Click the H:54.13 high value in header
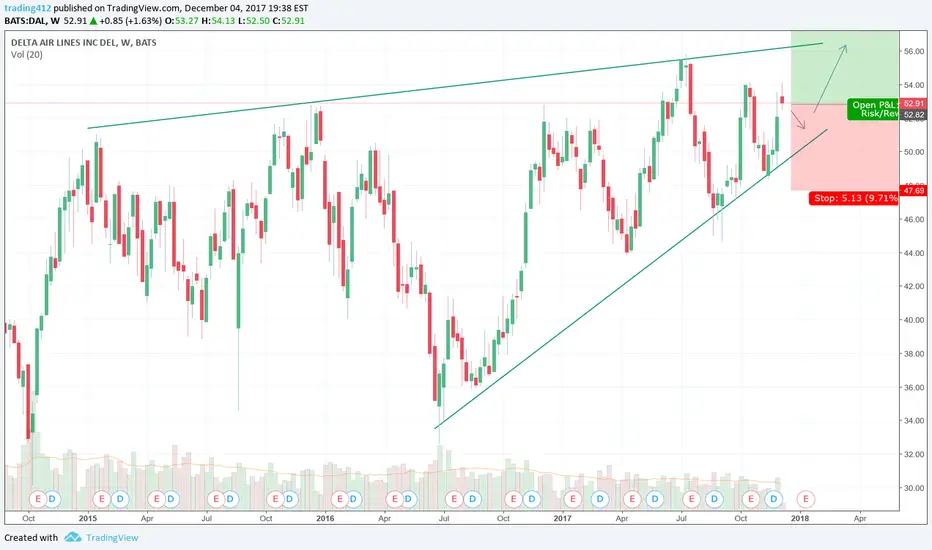 pyautogui.click(x=218, y=21)
